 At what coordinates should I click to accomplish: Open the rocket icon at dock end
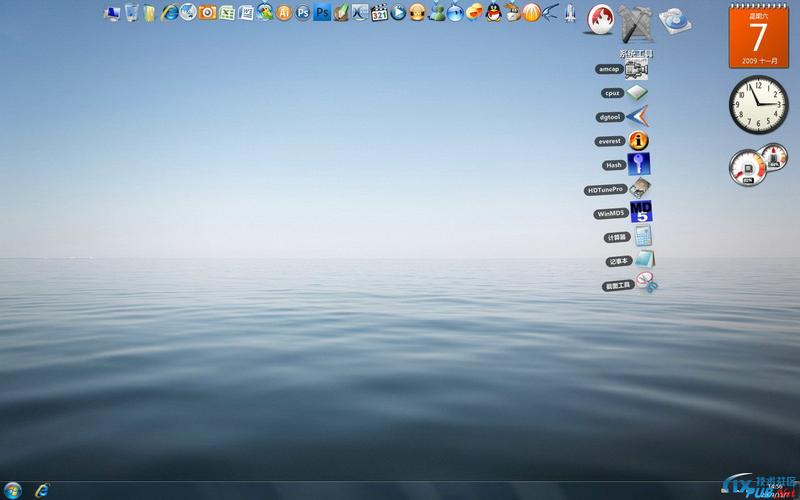570,13
